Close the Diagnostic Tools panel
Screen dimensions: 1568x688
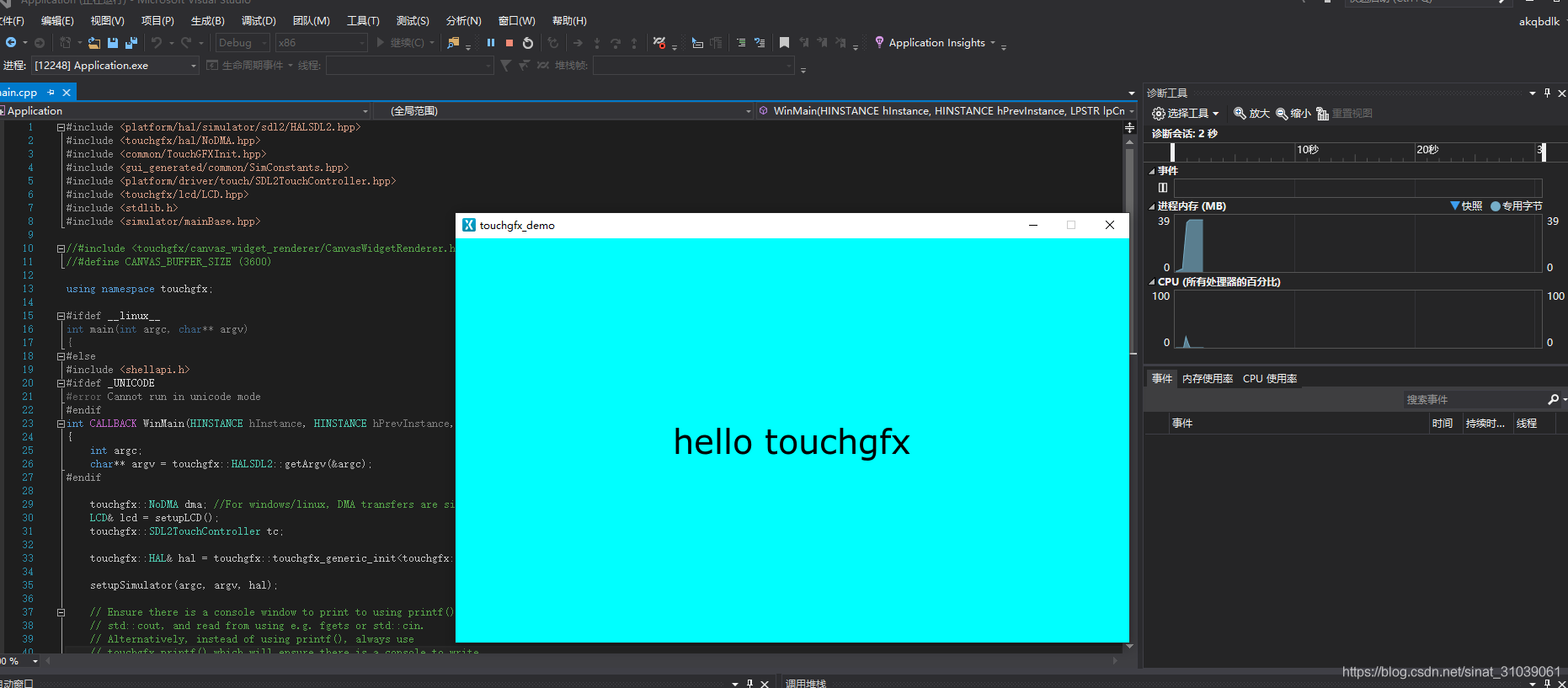point(1562,93)
